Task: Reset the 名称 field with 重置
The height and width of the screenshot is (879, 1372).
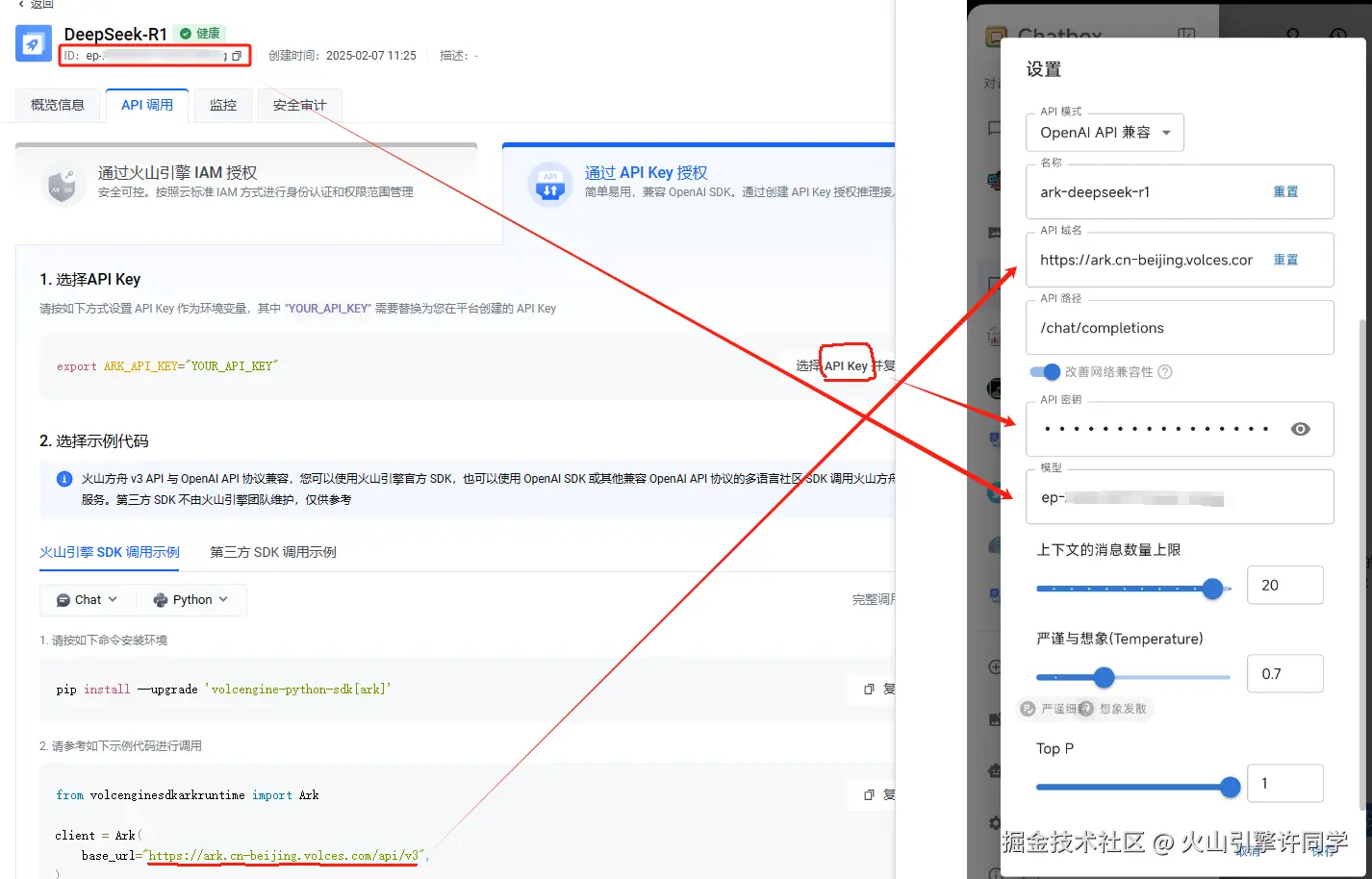Action: coord(1285,192)
